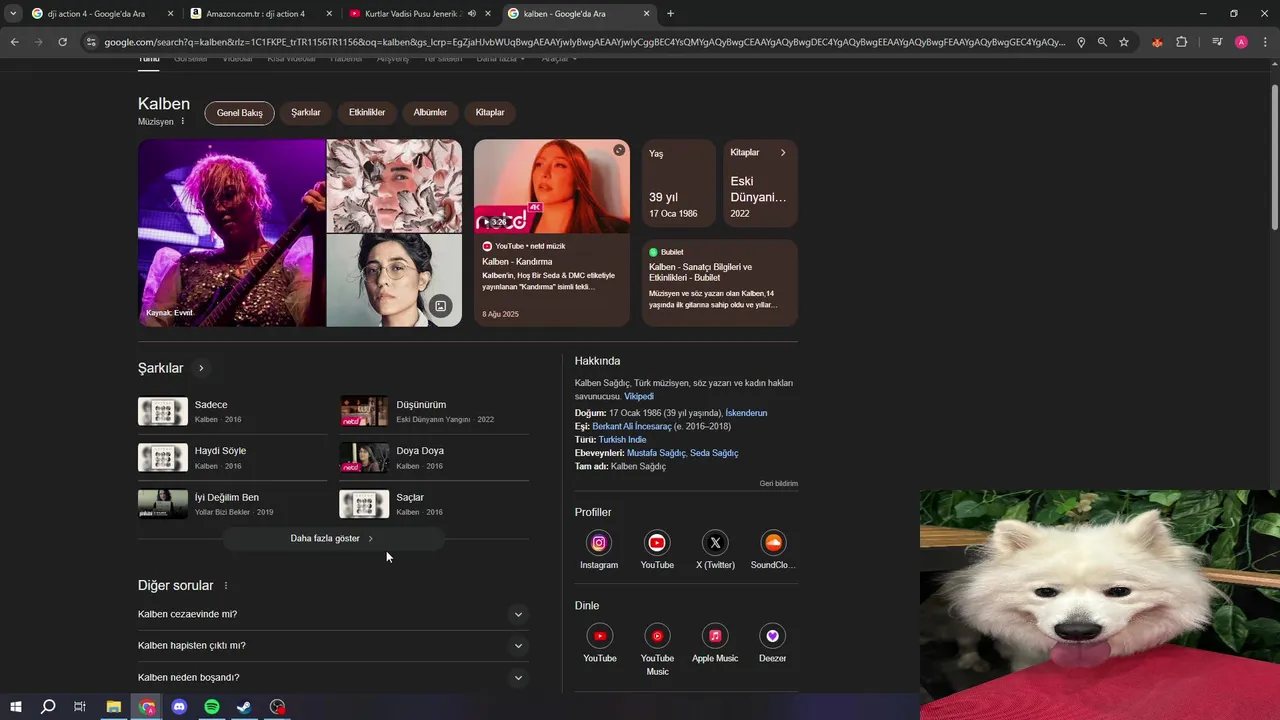Click the Geri bildirim feedback link
The width and height of the screenshot is (1280, 720).
click(778, 484)
